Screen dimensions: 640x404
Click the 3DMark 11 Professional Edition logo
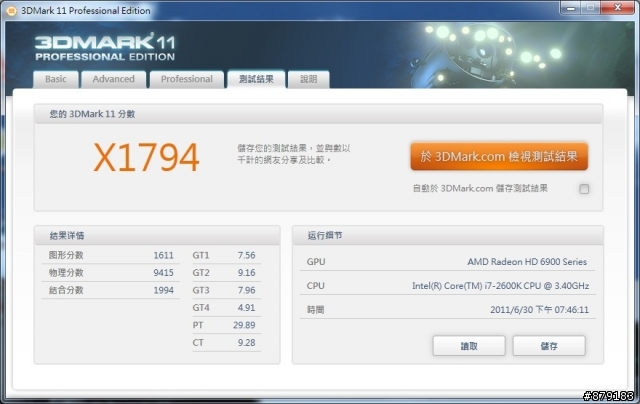[105, 47]
